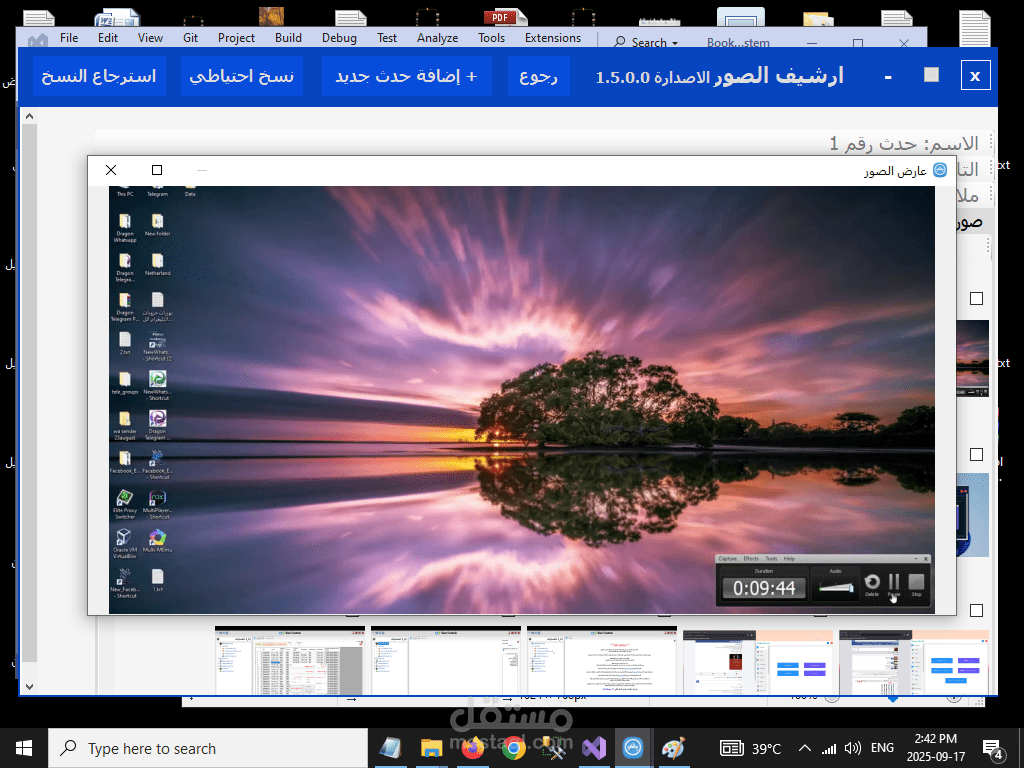Open the Edit menu in Visual Studio
The image size is (1024, 768).
(108, 38)
